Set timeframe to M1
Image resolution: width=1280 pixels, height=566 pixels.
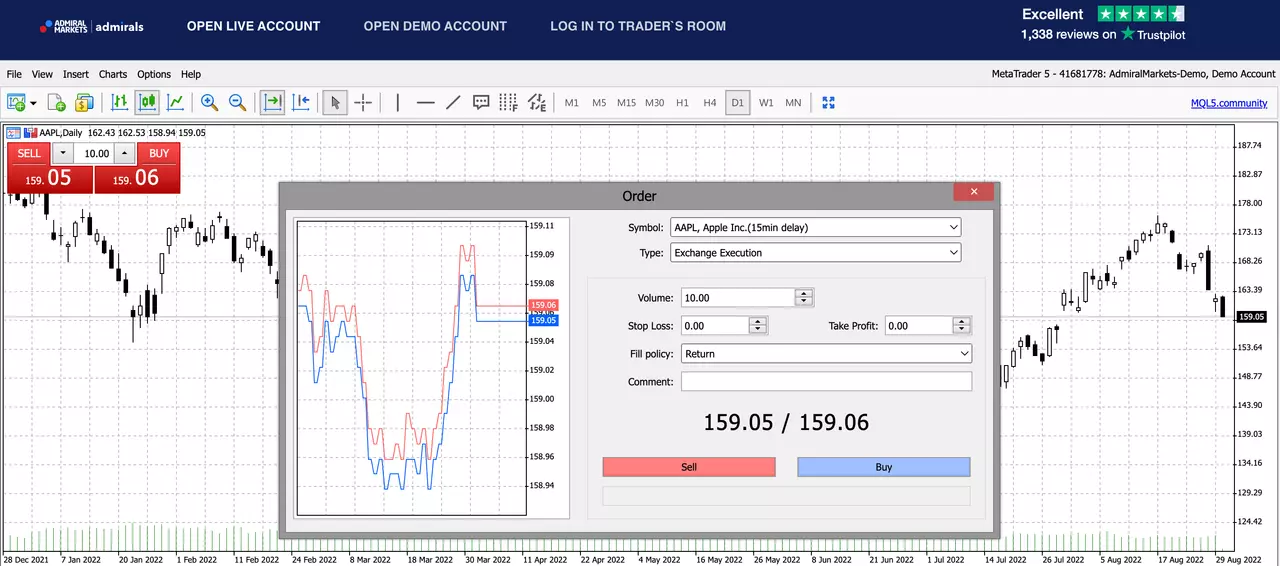[x=572, y=103]
